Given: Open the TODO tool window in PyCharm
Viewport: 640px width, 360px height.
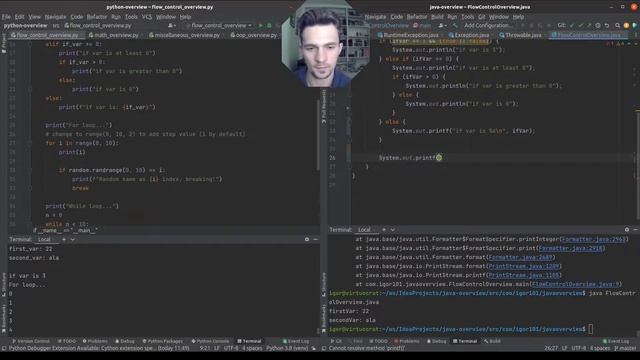Looking at the screenshot, I should click(x=67, y=341).
